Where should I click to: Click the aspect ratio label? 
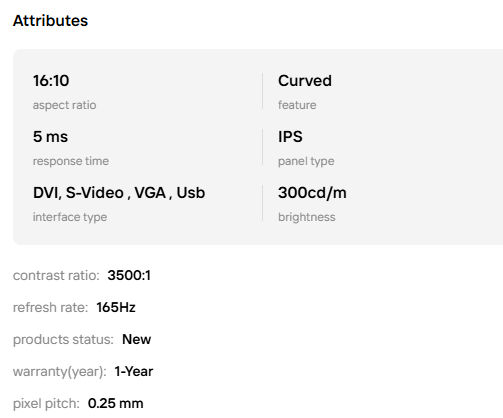click(x=64, y=105)
